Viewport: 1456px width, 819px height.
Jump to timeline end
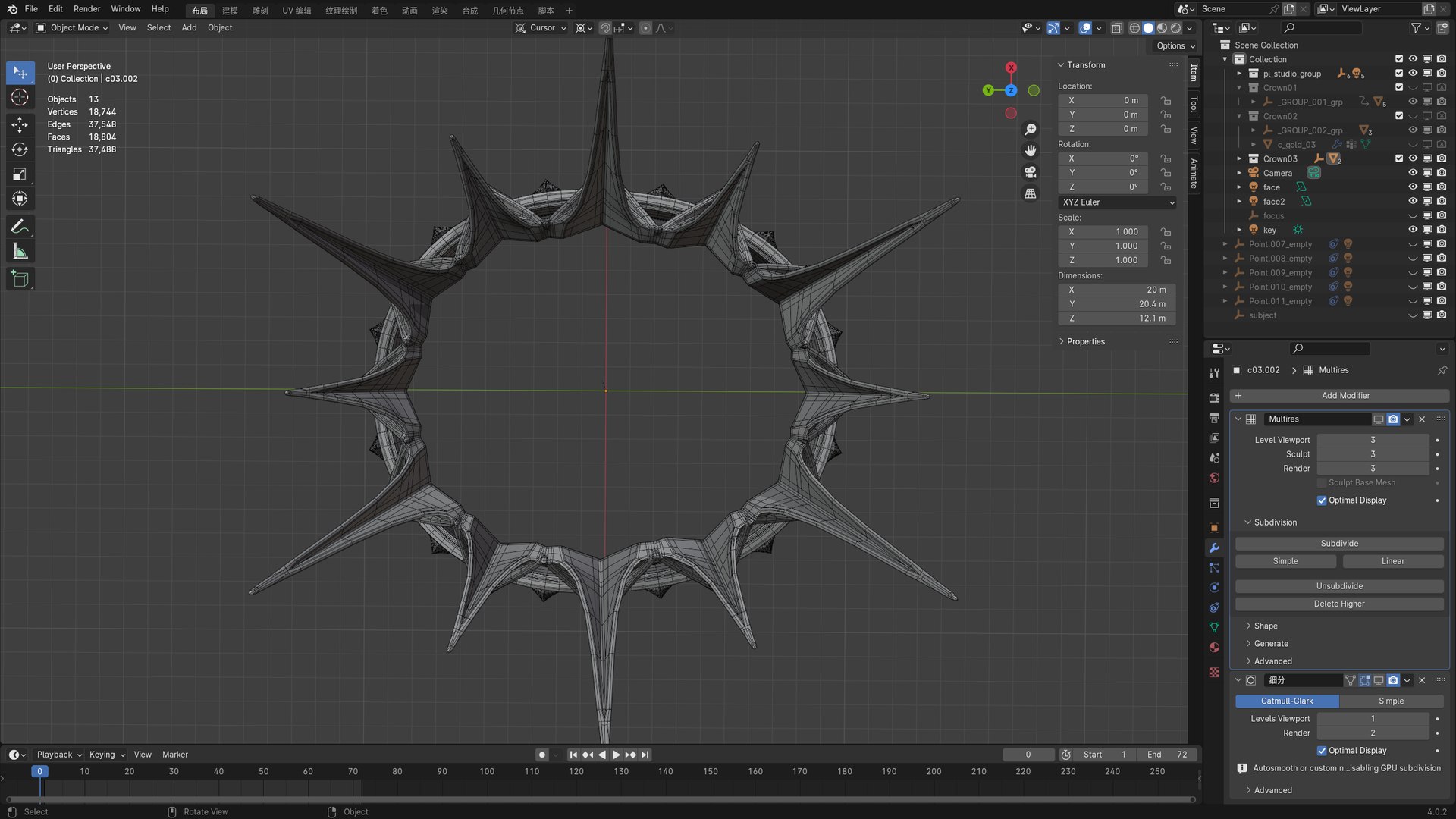(645, 755)
